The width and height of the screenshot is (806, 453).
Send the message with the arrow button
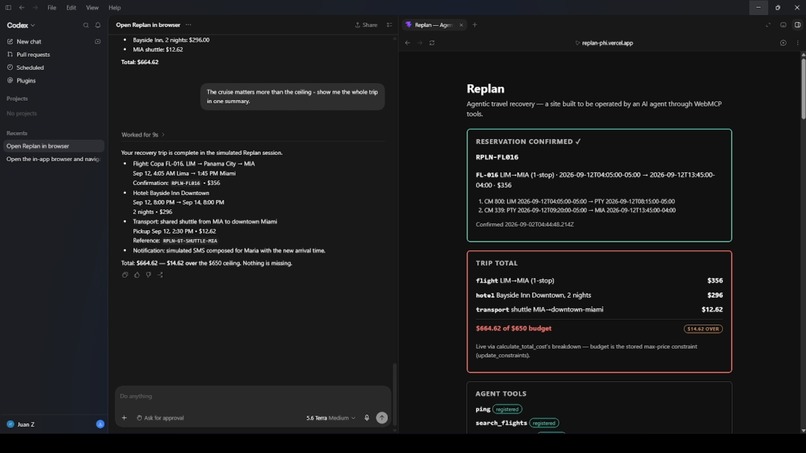coord(381,418)
